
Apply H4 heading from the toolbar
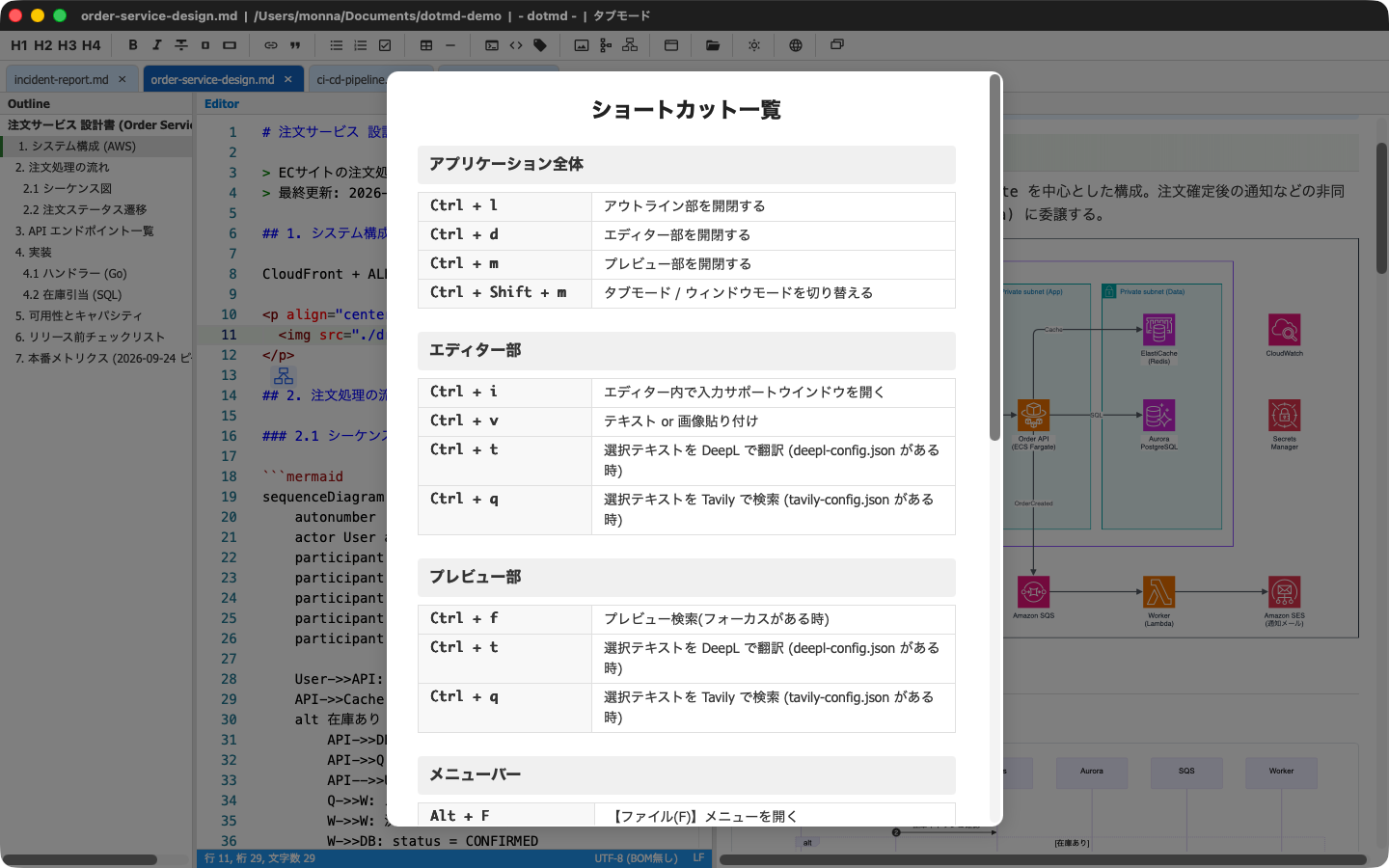pos(92,45)
